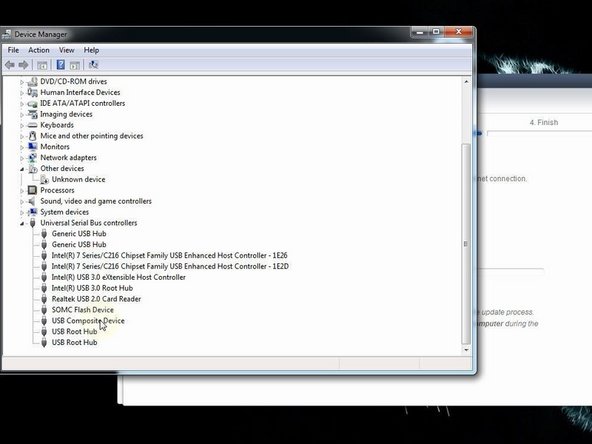Click the DVD/CD-ROM drives icon

click(33, 82)
